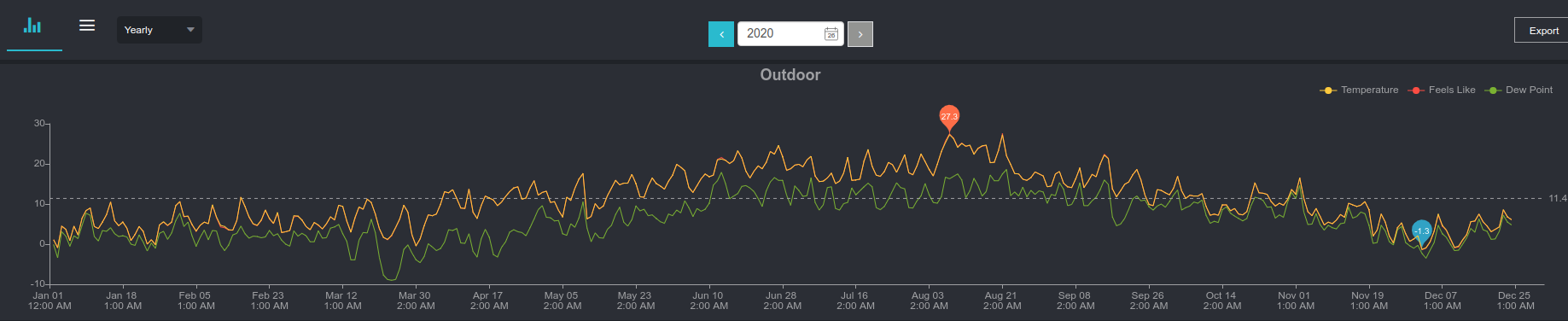The image size is (1568, 321).
Task: Switch to the bar chart view tab
Action: [x=33, y=26]
